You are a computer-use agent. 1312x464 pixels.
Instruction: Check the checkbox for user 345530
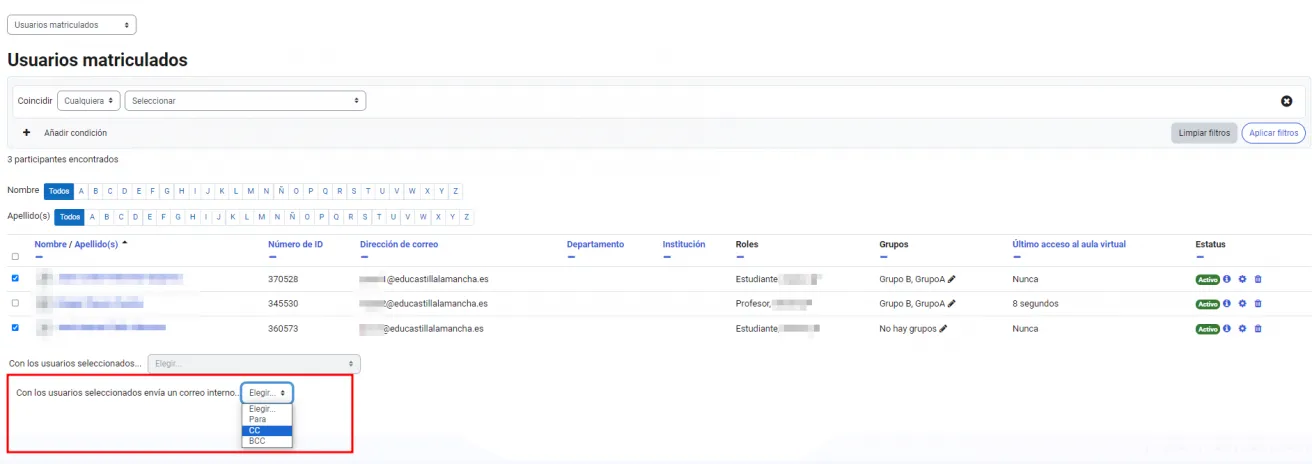pos(15,303)
